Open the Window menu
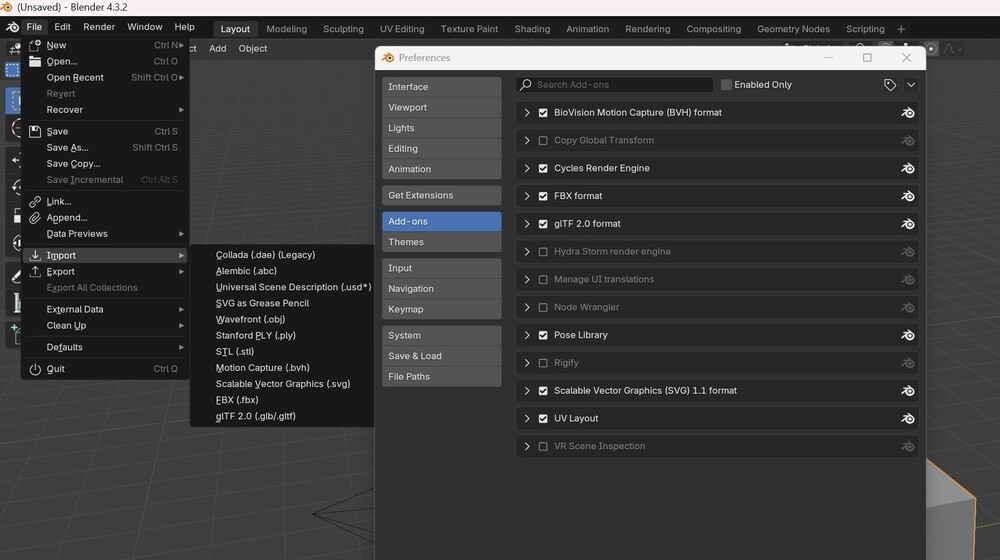 [x=145, y=27]
